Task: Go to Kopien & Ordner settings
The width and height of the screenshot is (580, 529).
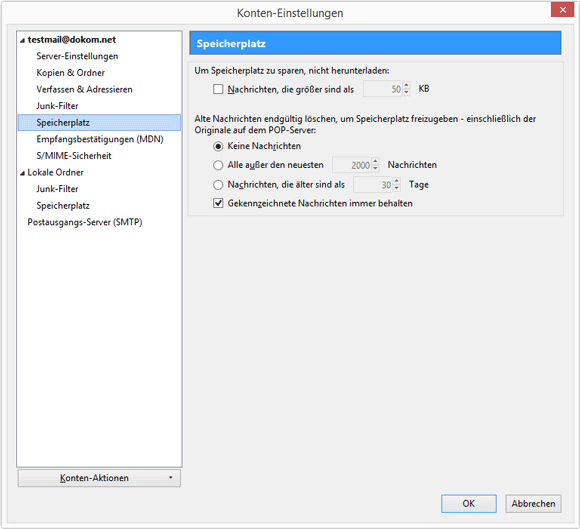Action: [70, 73]
